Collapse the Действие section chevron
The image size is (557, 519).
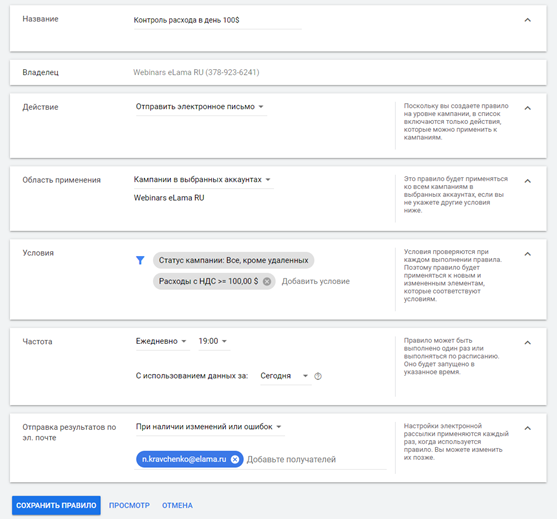tap(528, 108)
